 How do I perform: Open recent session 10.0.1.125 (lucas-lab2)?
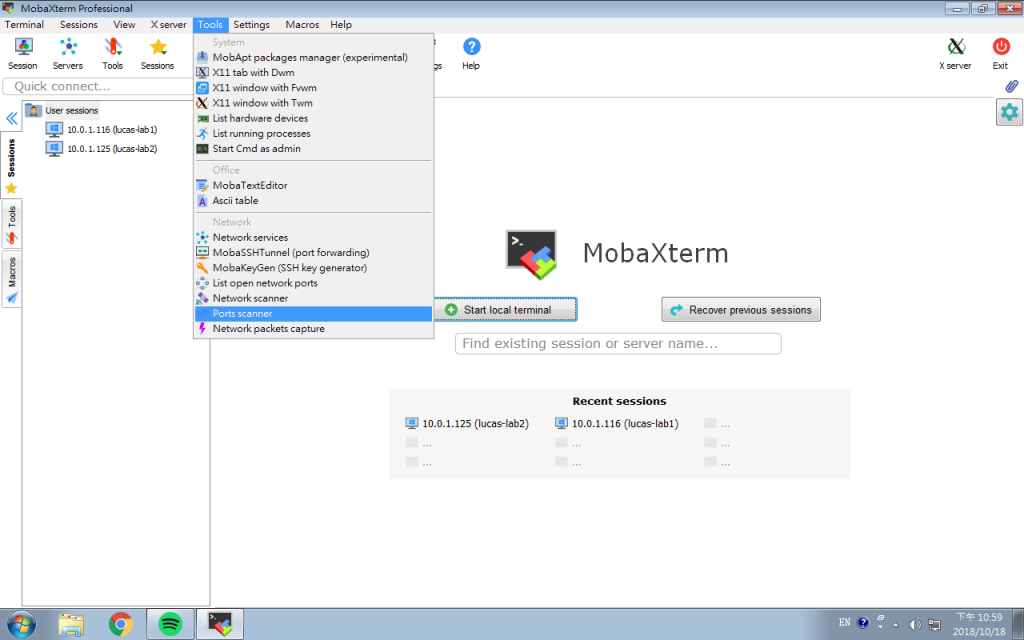(468, 423)
